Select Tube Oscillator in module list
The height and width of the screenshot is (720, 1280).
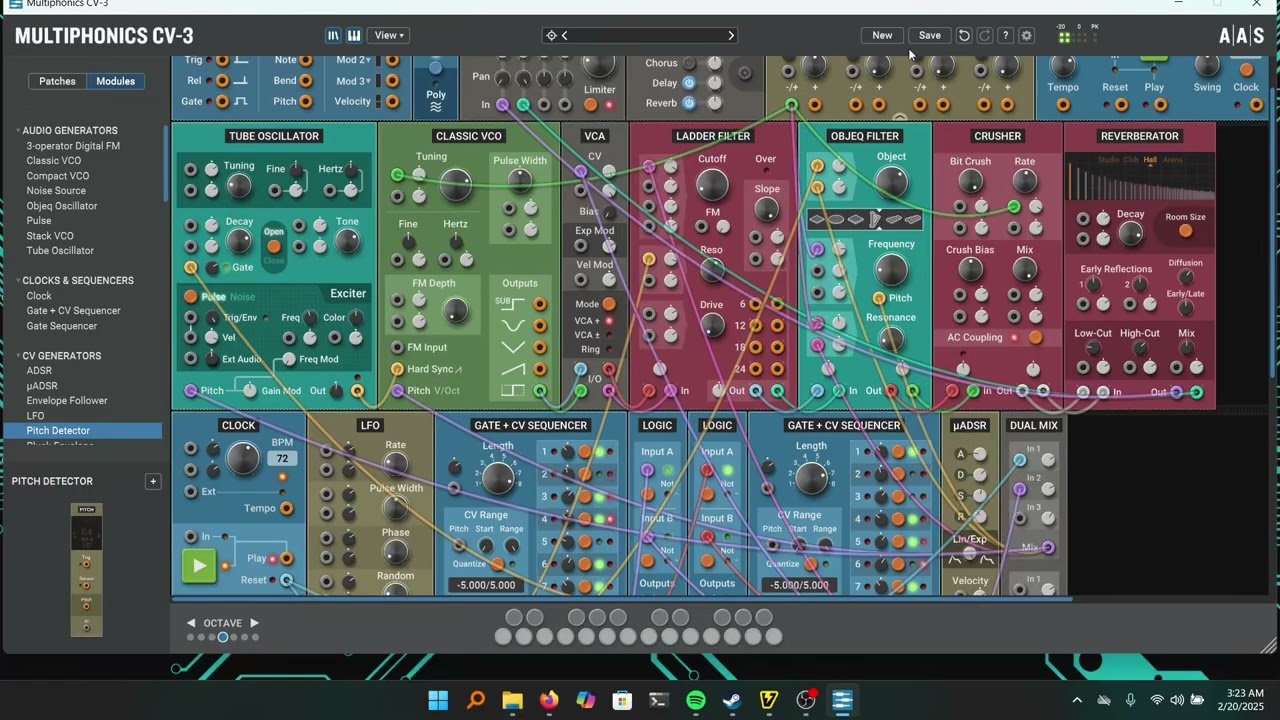60,251
